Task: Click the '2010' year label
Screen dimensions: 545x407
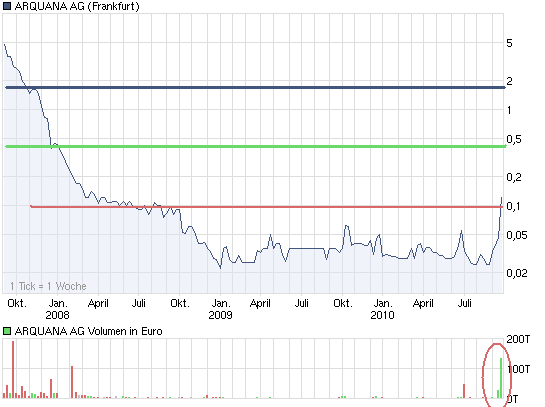Action: click(382, 315)
